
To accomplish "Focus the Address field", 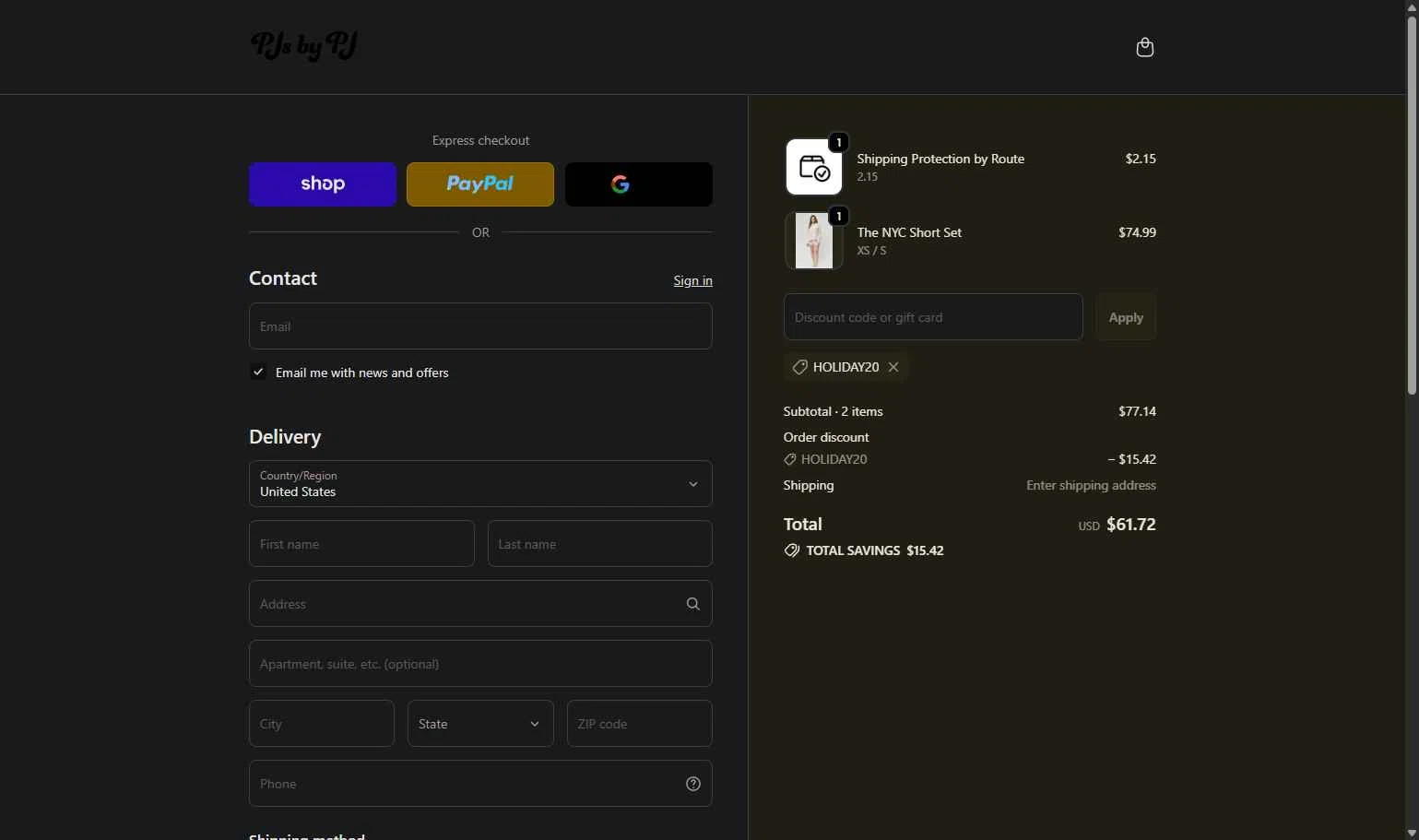I will point(480,604).
